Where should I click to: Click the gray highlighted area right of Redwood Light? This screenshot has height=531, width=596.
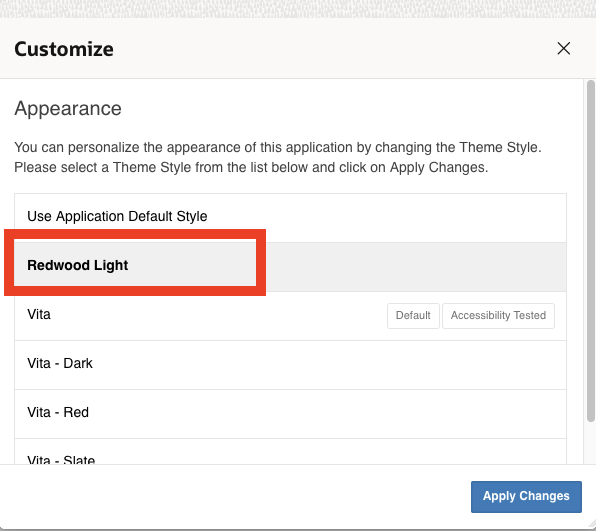pos(414,267)
